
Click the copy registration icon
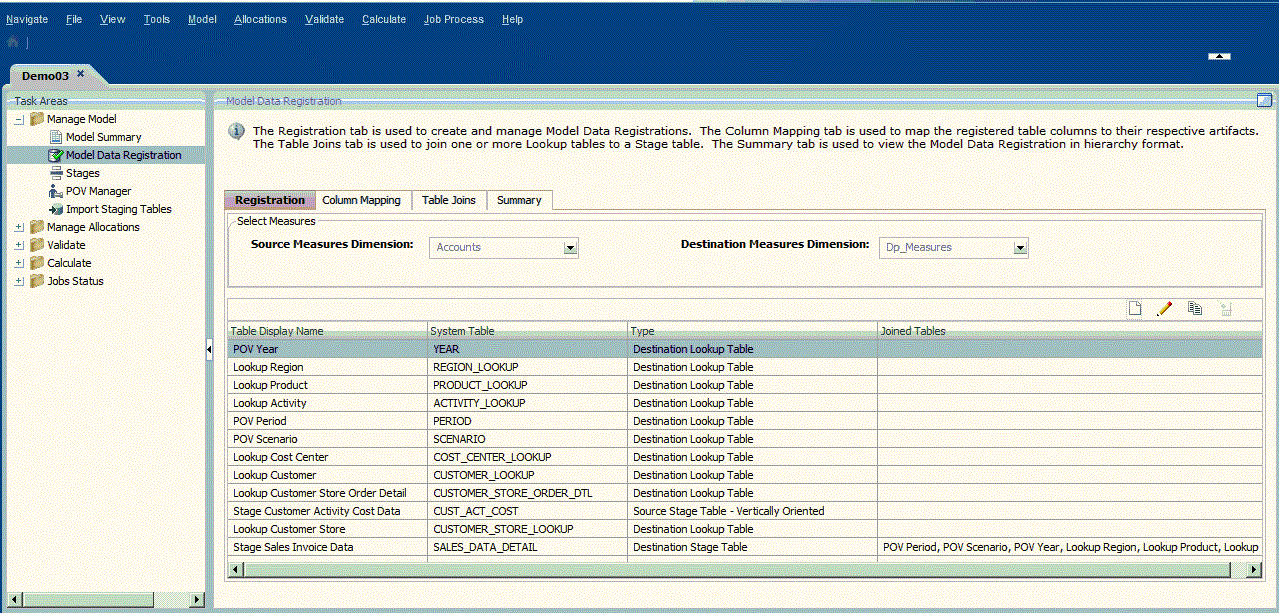pyautogui.click(x=1194, y=309)
